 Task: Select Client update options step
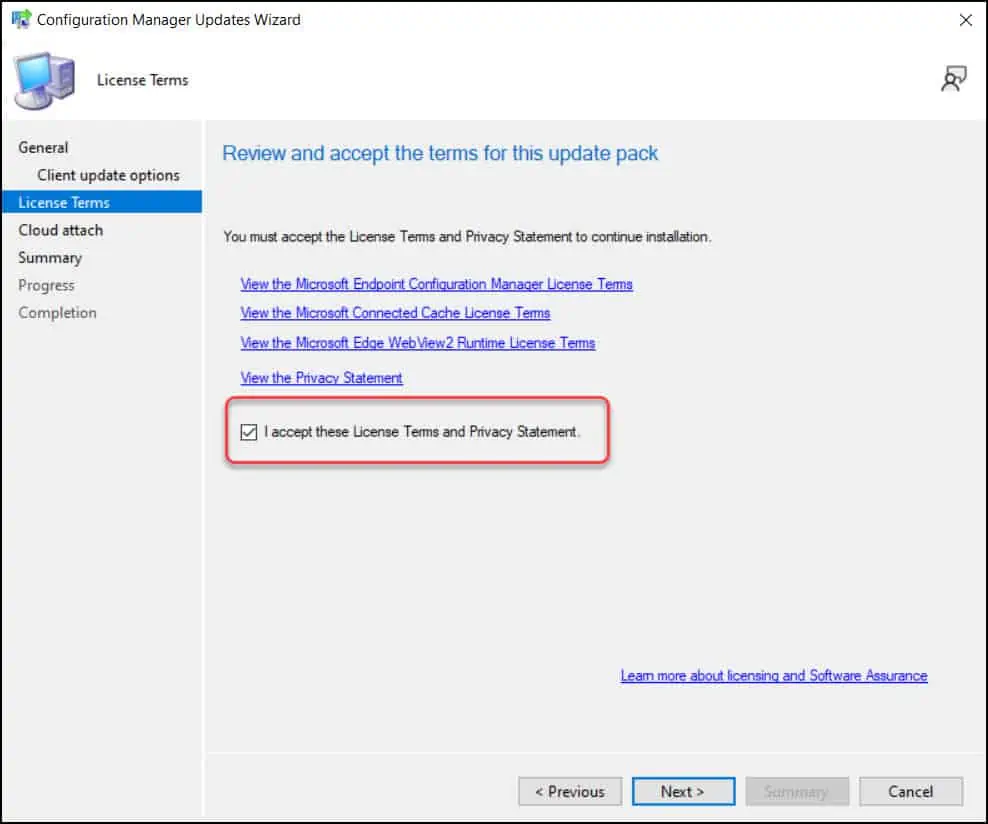click(x=108, y=175)
